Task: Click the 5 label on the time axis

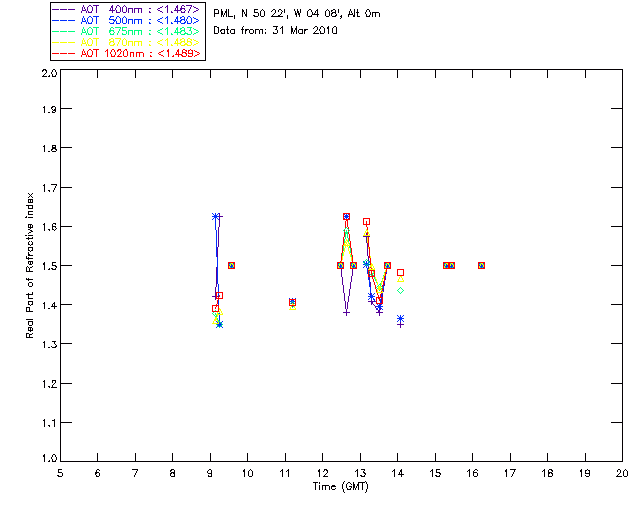Action: pos(60,473)
